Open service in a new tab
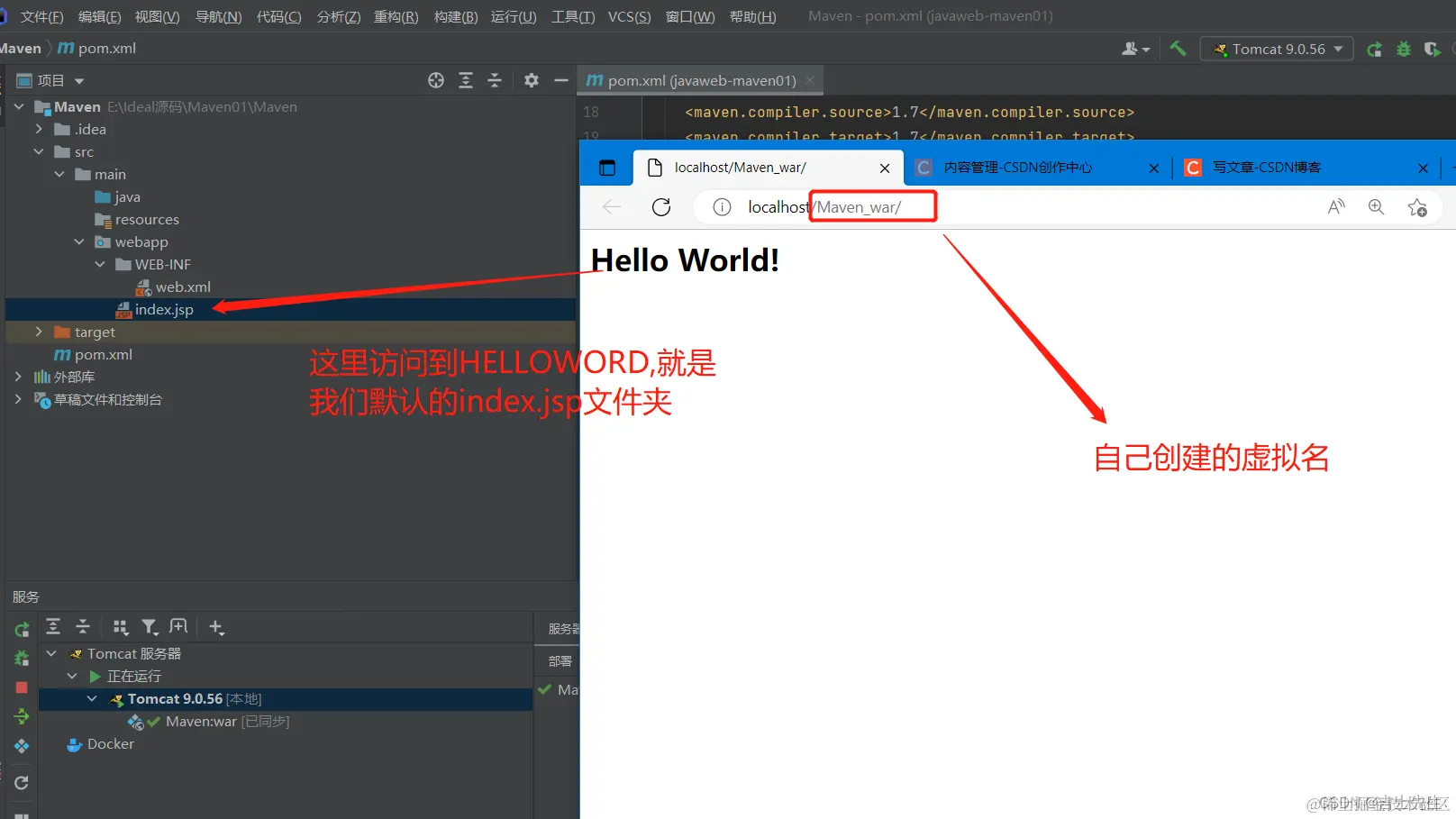Image resolution: width=1456 pixels, height=819 pixels. (x=178, y=626)
